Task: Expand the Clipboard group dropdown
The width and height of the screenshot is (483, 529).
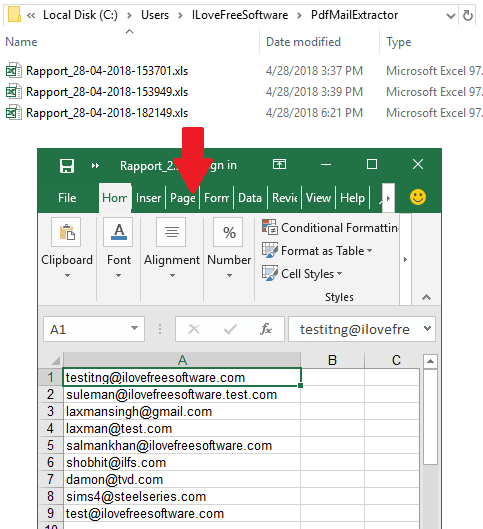Action: [x=67, y=275]
